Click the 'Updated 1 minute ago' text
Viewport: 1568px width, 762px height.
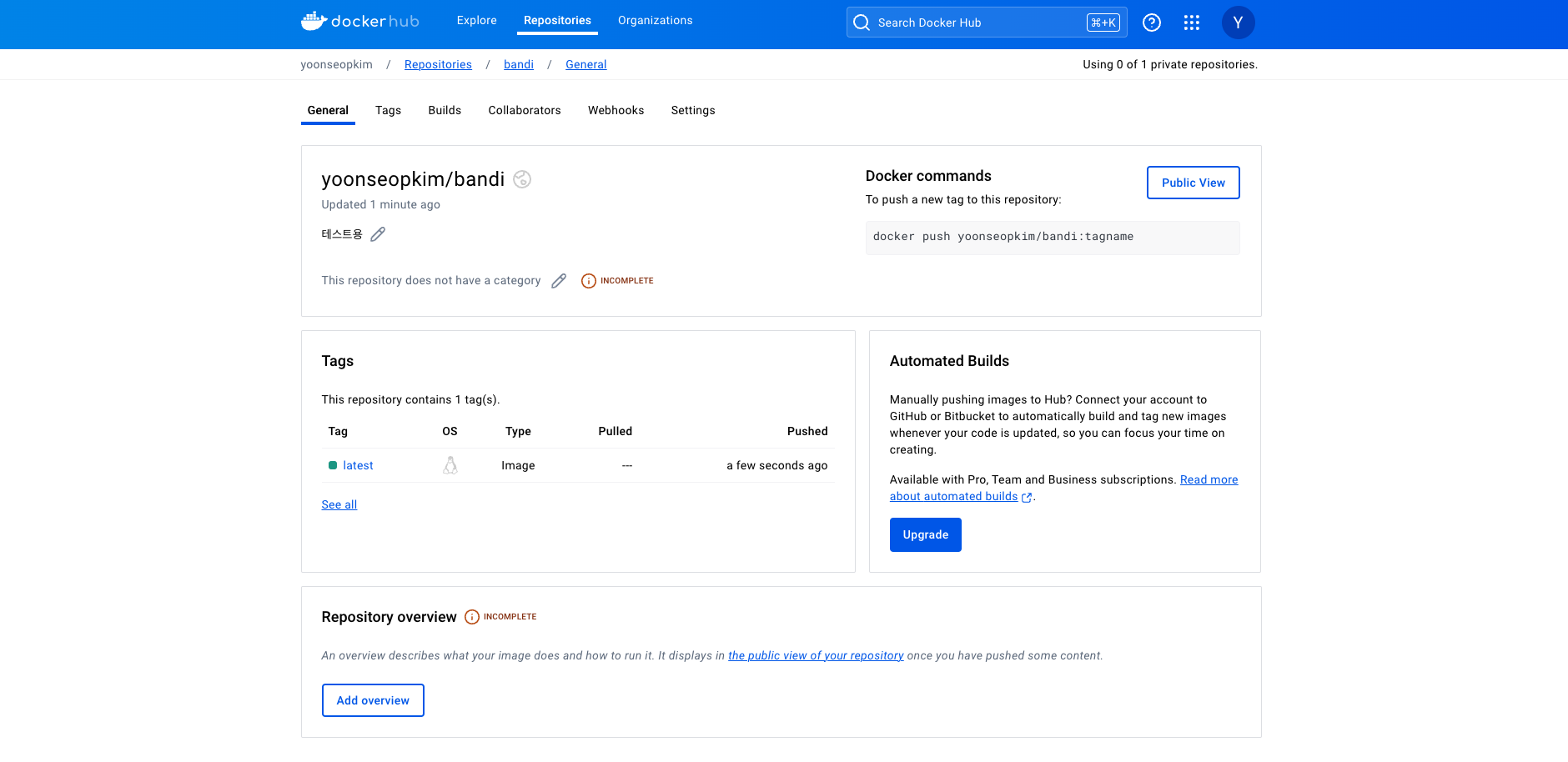click(x=381, y=204)
